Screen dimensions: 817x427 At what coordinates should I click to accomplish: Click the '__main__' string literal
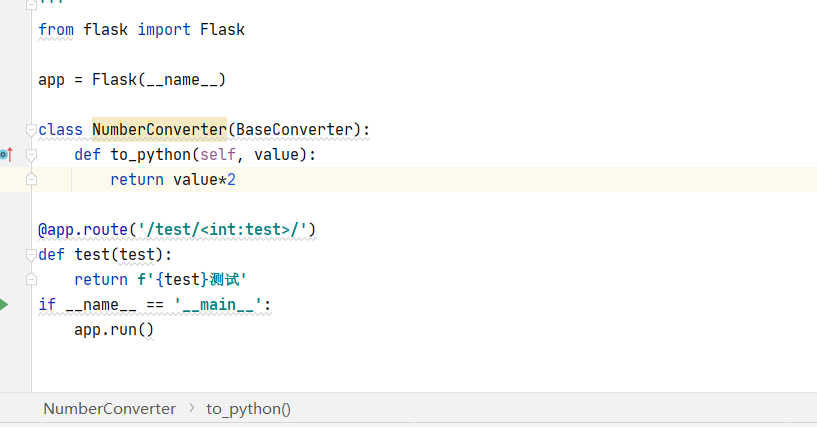218,305
